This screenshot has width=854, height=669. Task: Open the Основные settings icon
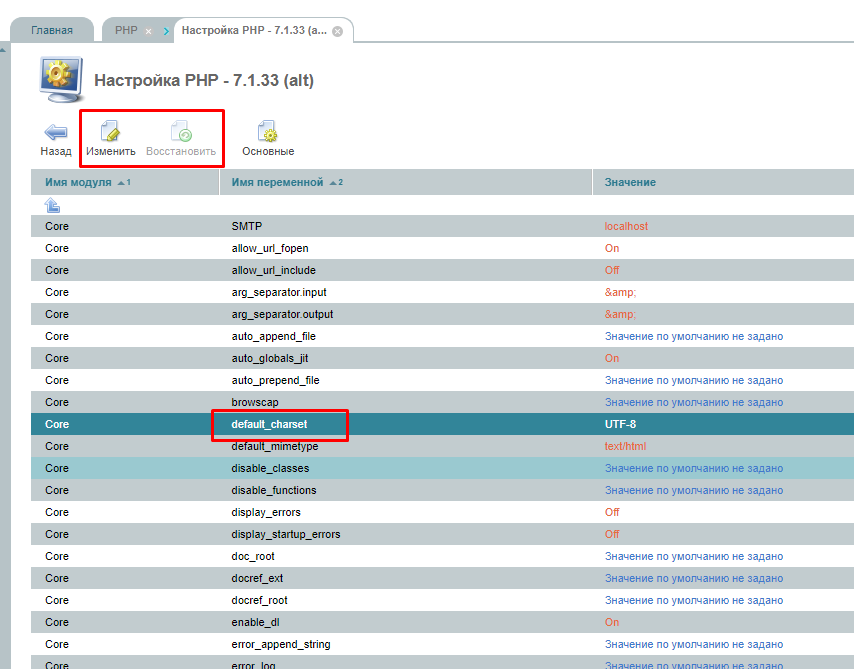coord(267,131)
